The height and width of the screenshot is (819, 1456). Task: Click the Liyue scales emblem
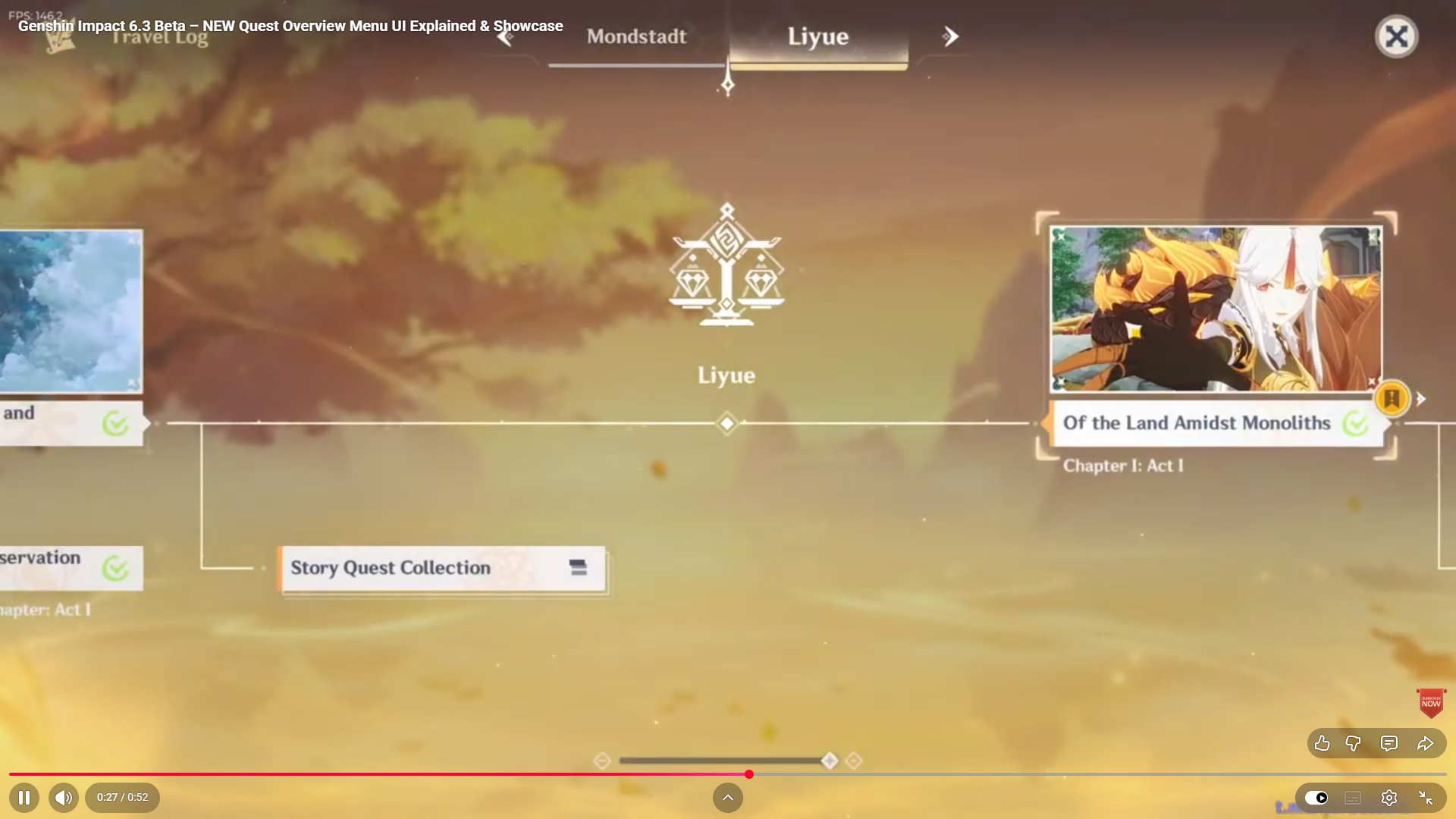[726, 265]
